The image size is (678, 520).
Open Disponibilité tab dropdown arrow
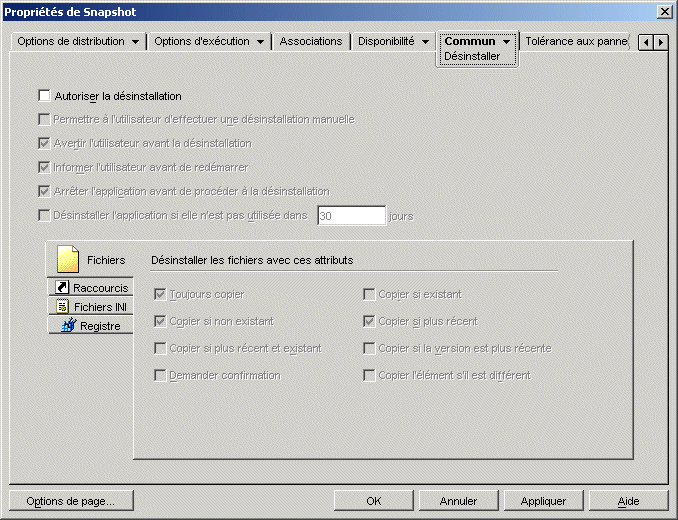pos(425,42)
